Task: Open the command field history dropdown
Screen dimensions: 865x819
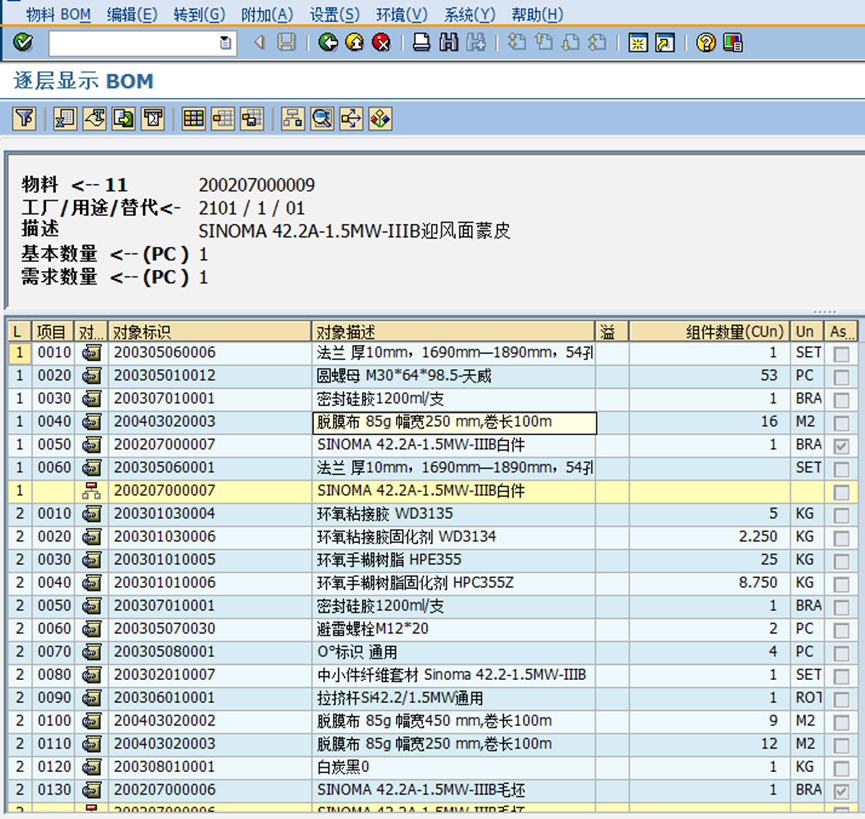Action: (x=225, y=42)
